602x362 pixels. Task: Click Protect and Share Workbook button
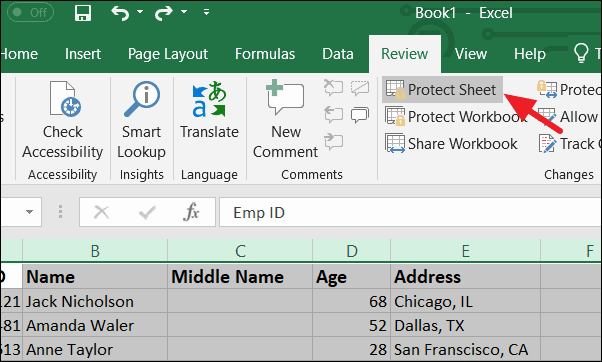pyautogui.click(x=569, y=90)
